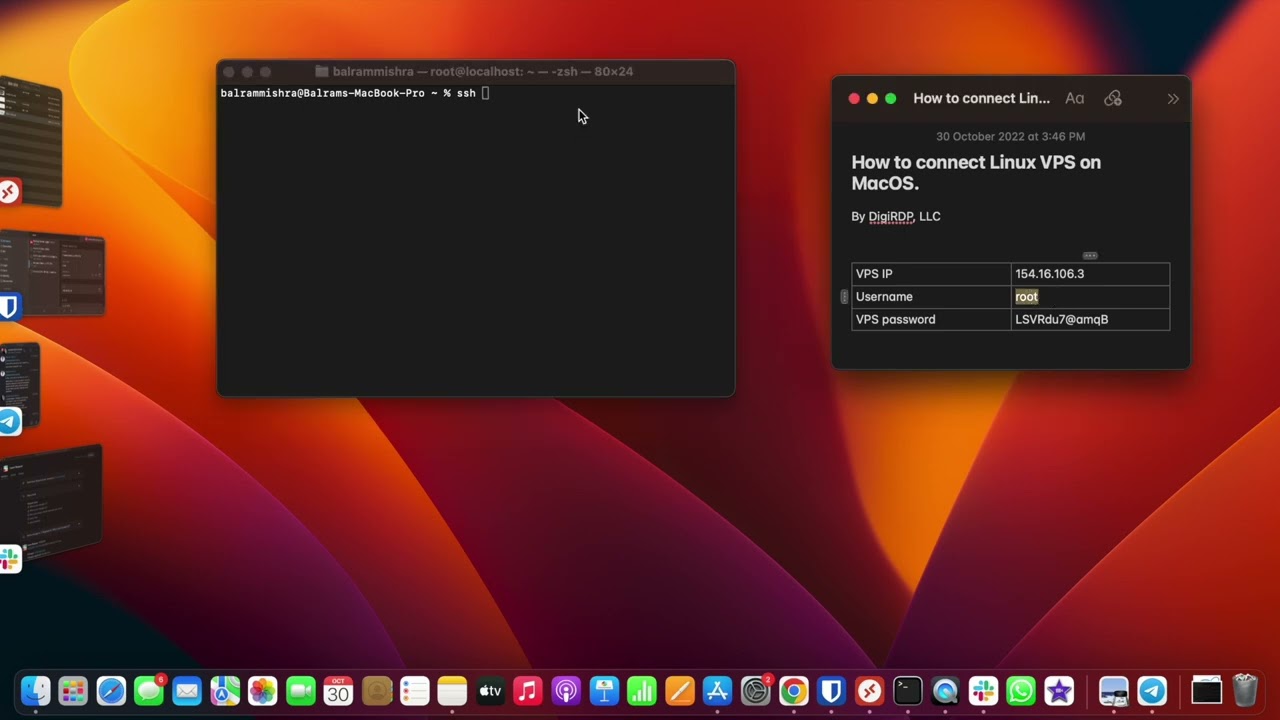Click the note heading How to connect Linux VPS

coord(976,173)
